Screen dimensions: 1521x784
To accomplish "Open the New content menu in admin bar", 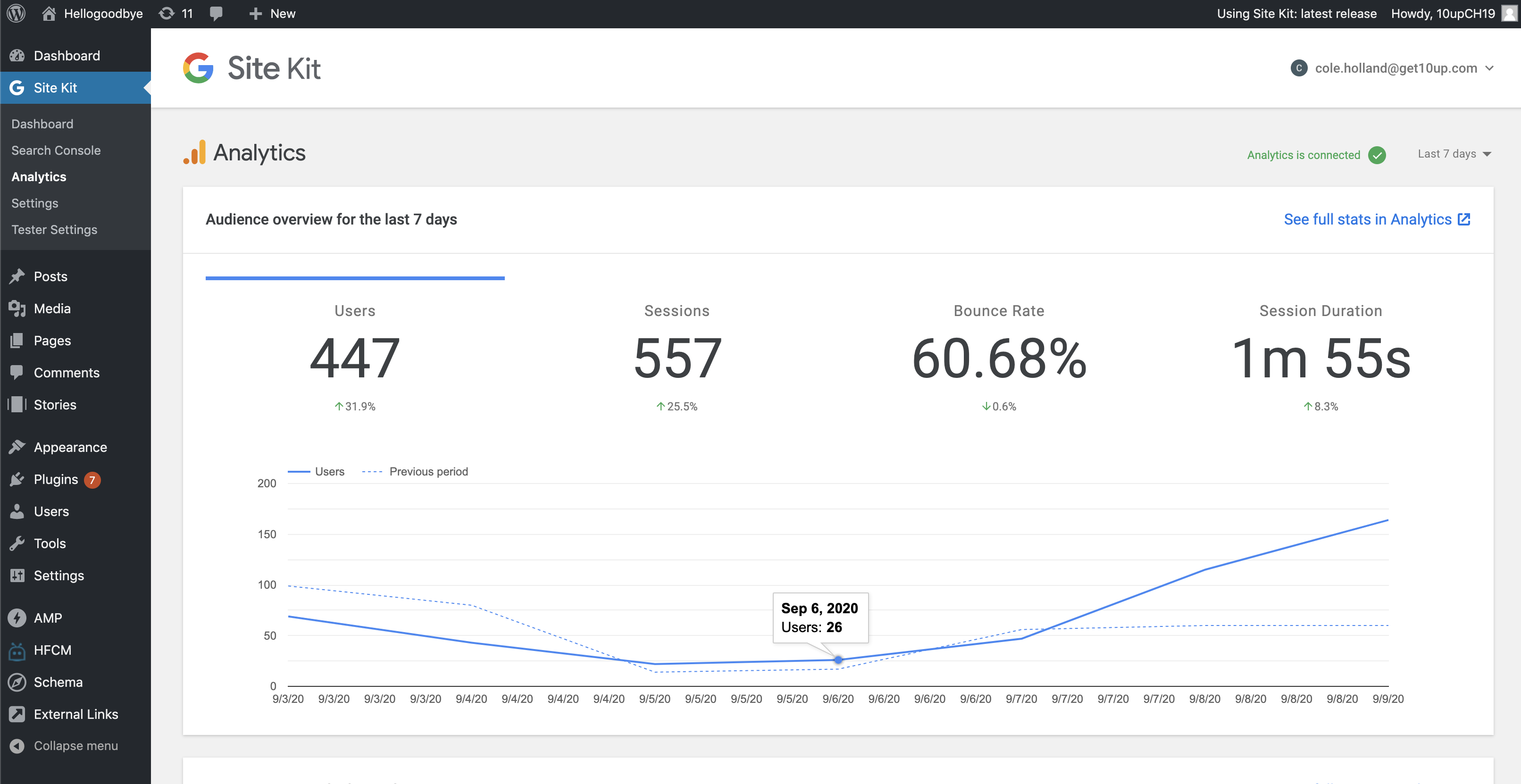I will click(x=272, y=14).
